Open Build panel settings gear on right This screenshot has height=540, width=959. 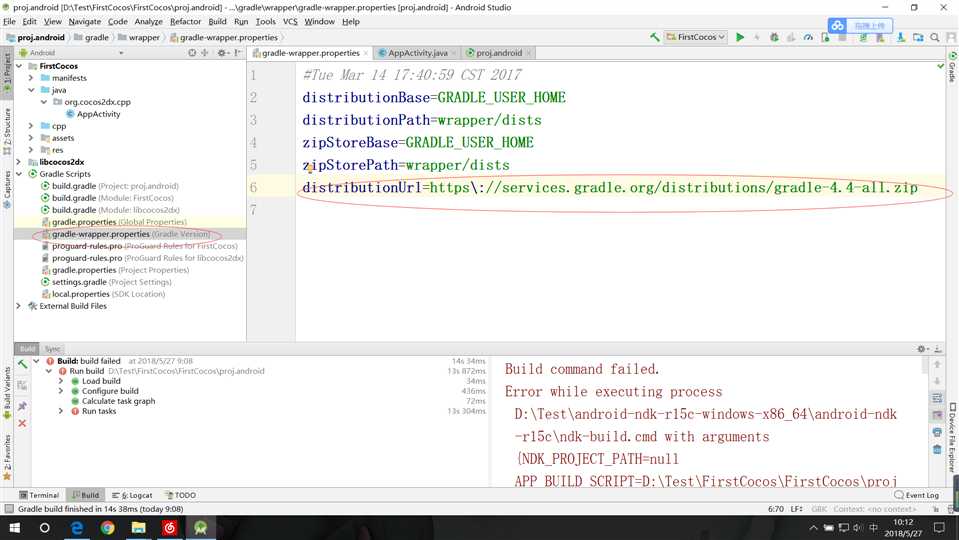pyautogui.click(x=922, y=349)
